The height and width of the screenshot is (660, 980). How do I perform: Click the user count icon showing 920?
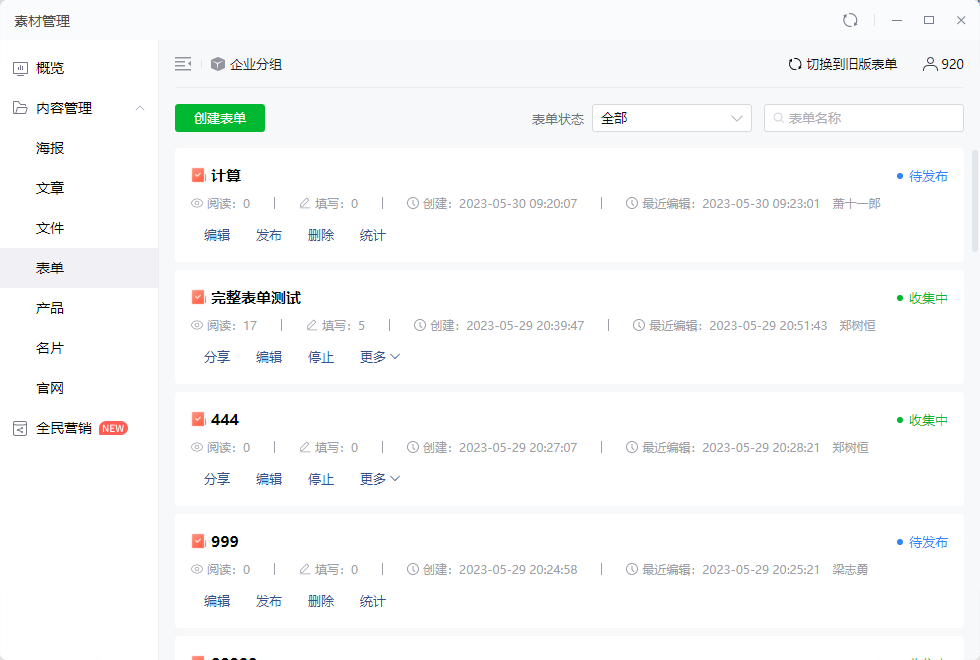(x=930, y=64)
